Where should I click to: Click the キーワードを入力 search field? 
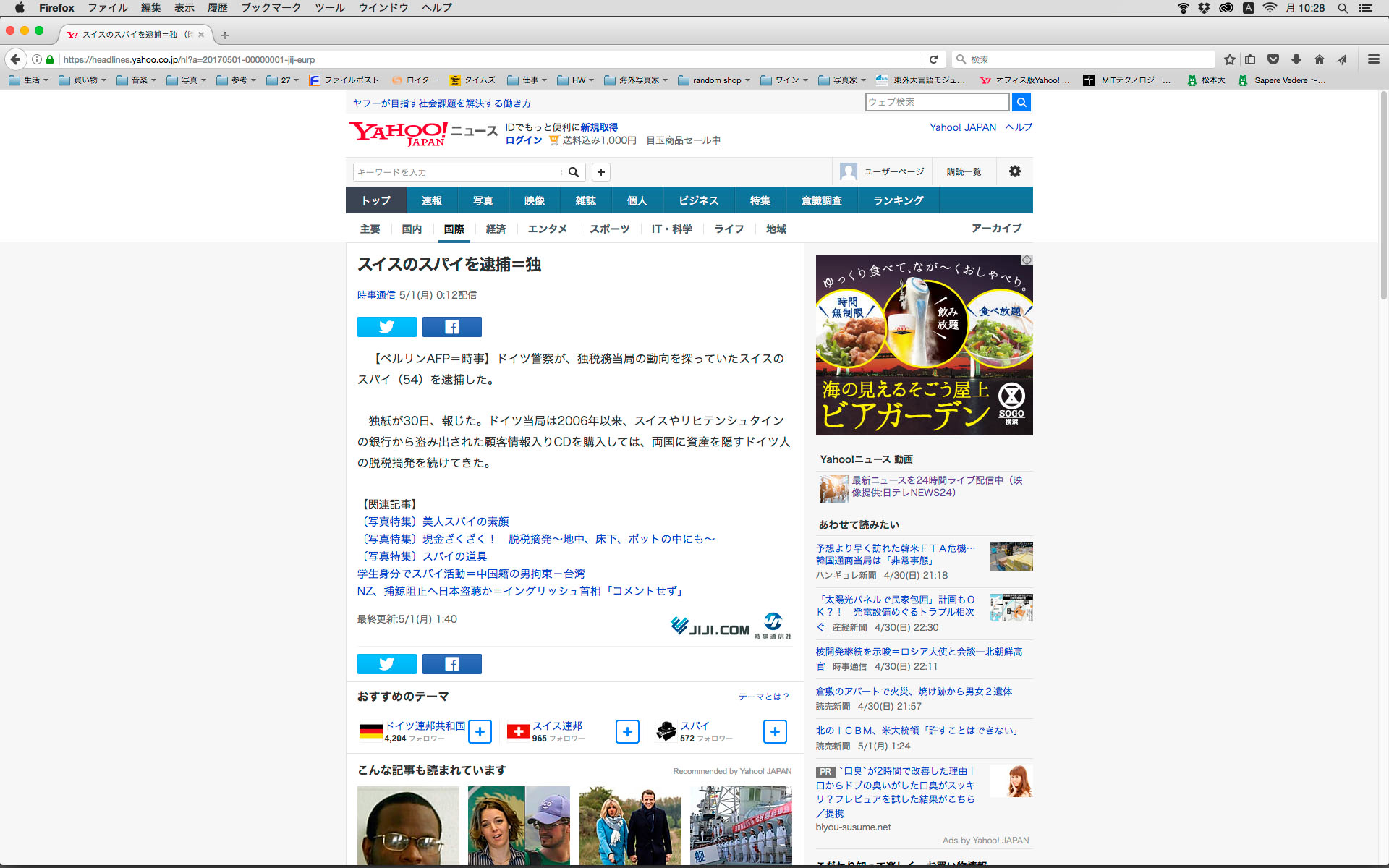point(457,172)
